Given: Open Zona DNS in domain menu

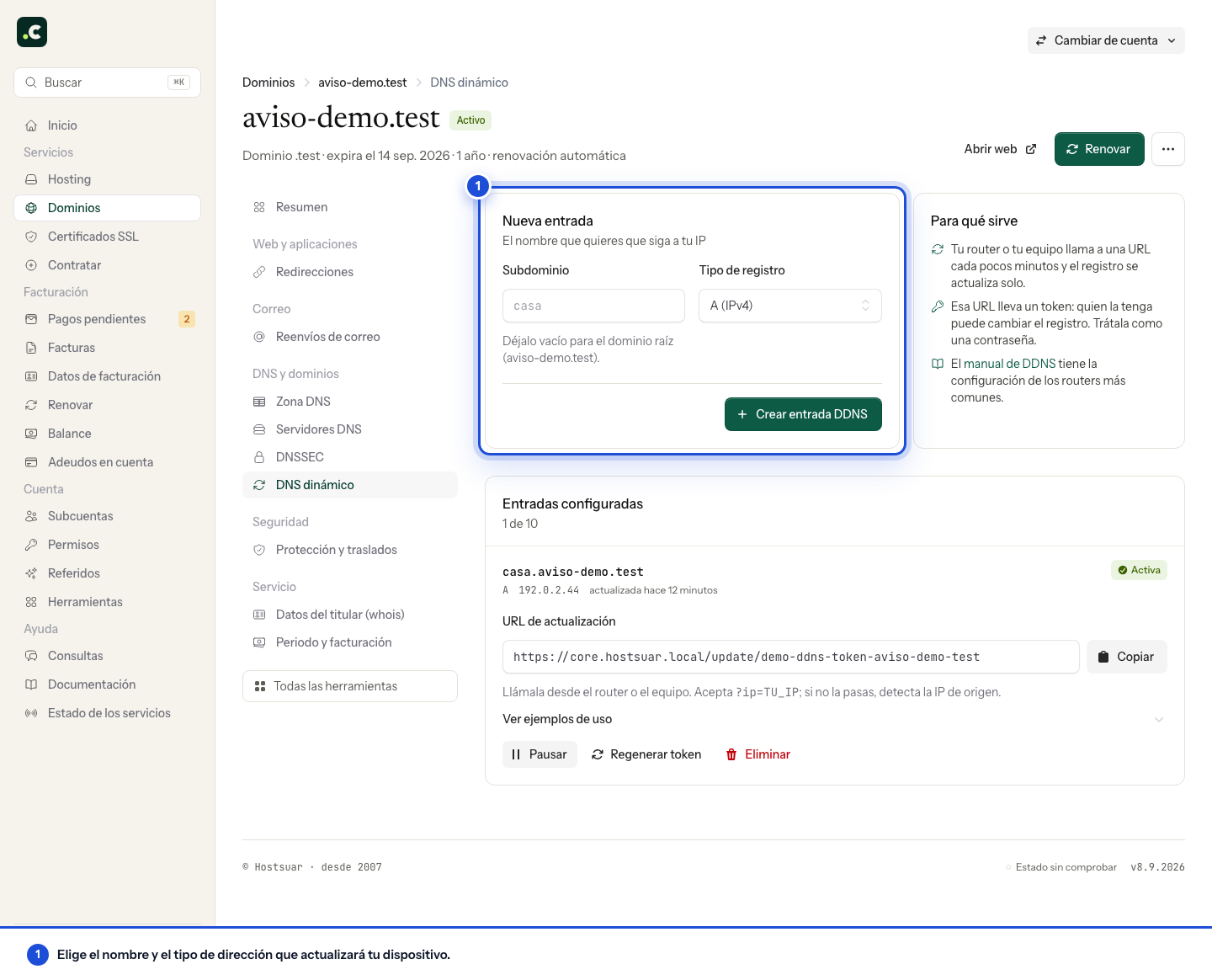Looking at the screenshot, I should point(350,402).
